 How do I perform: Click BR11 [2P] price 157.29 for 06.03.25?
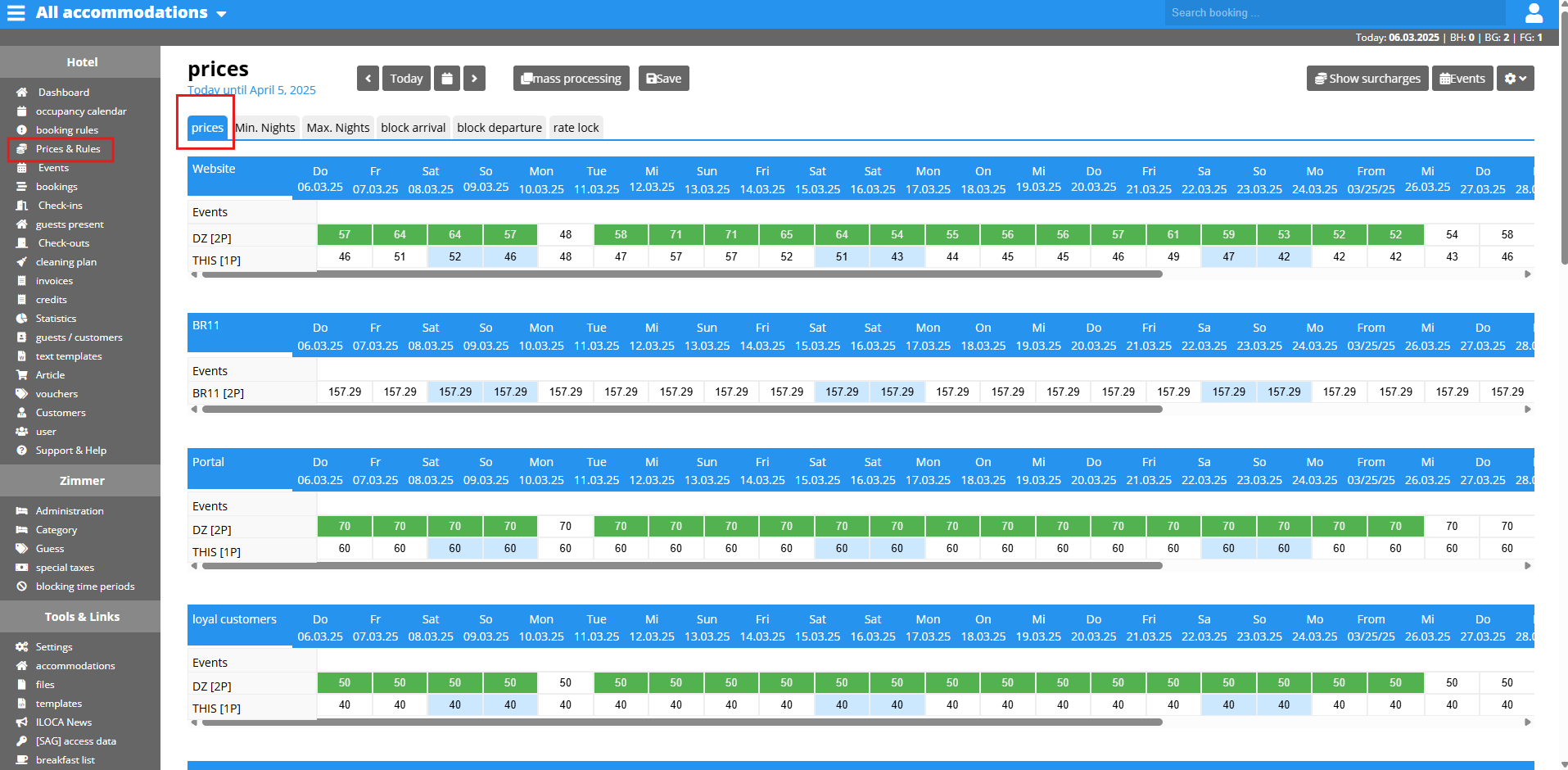(x=345, y=392)
